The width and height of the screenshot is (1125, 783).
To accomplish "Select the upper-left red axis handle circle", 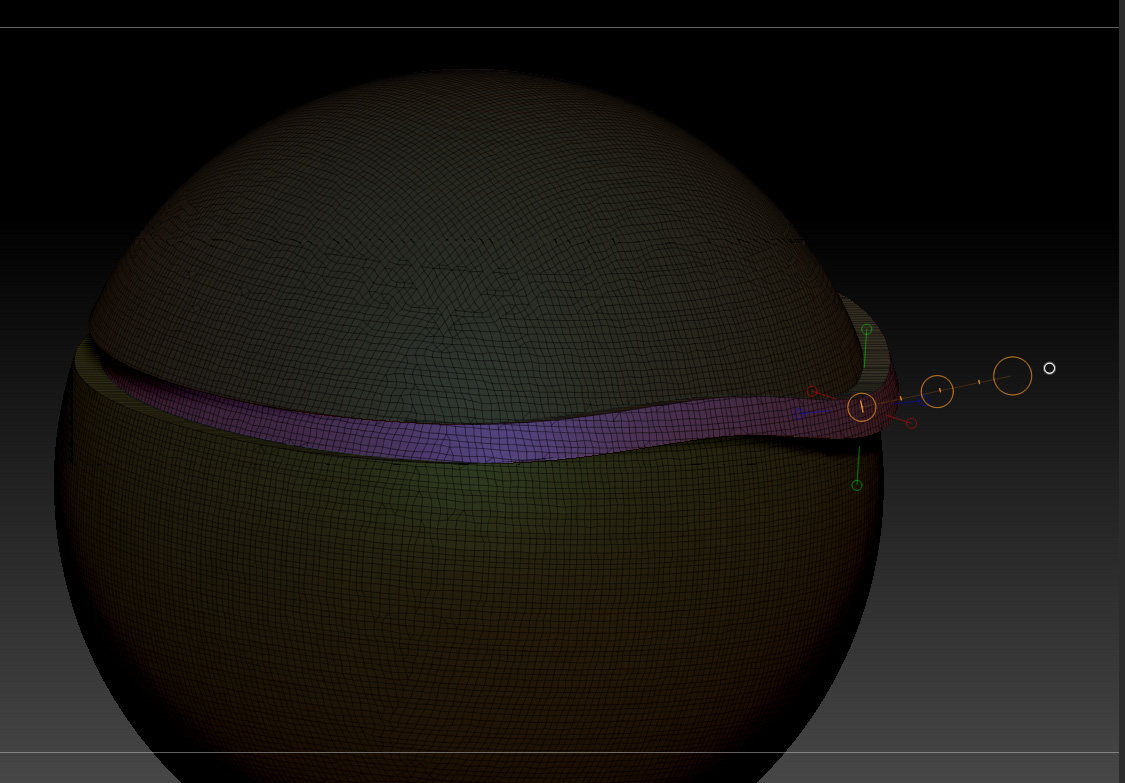I will tap(813, 391).
